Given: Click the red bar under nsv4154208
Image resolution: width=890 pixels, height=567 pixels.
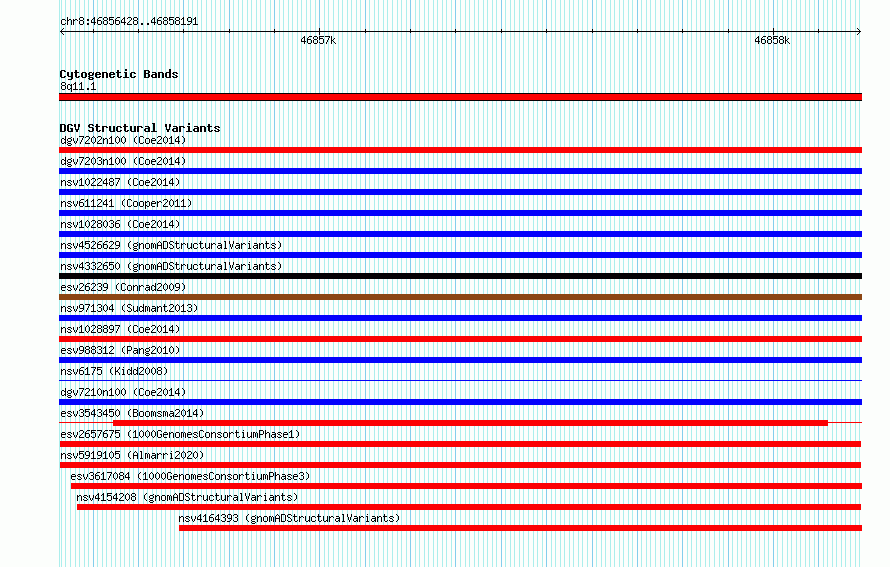Looking at the screenshot, I should coord(469,507).
